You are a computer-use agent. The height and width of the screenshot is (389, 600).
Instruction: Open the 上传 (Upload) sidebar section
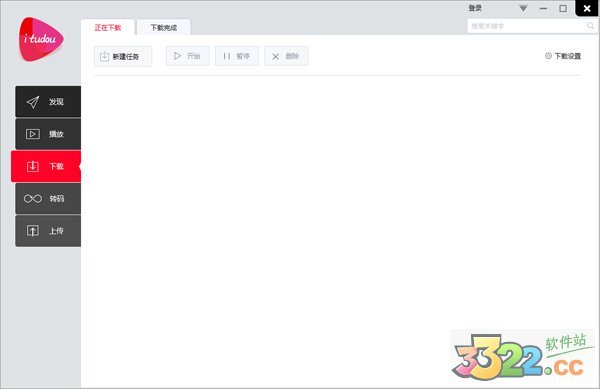click(48, 231)
